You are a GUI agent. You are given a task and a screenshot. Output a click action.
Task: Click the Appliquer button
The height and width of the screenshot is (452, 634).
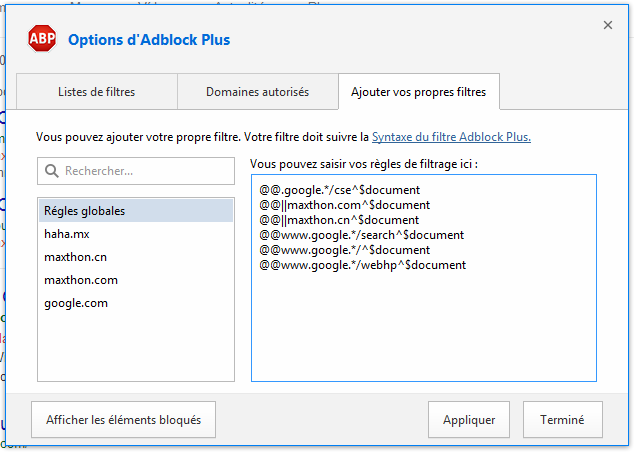coord(469,420)
